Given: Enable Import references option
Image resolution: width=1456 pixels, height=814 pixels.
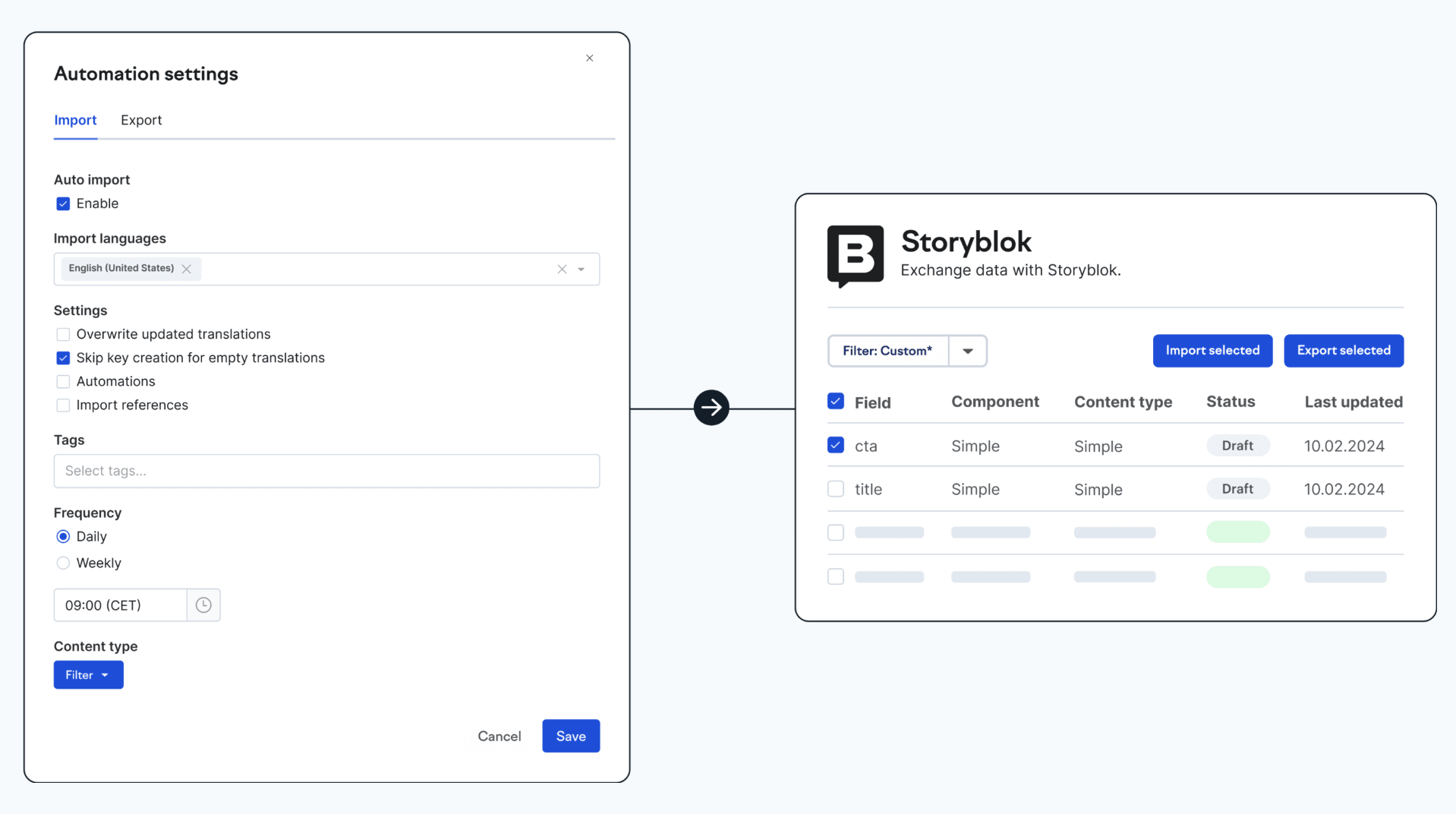Looking at the screenshot, I should point(63,405).
